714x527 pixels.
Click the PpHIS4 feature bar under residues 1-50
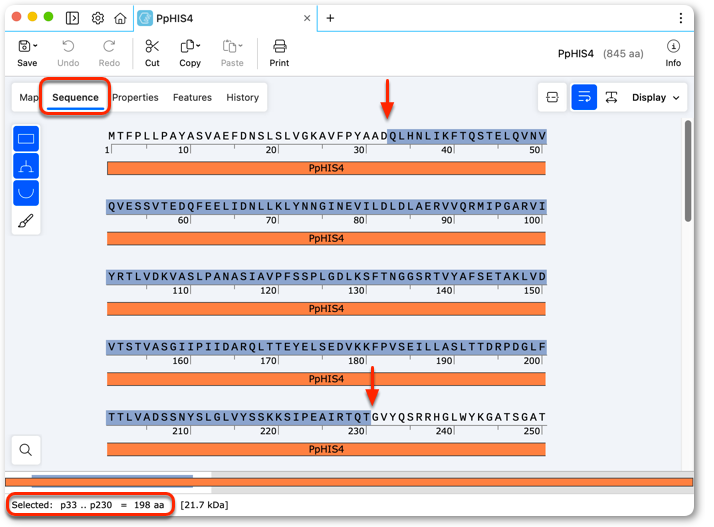tap(326, 168)
